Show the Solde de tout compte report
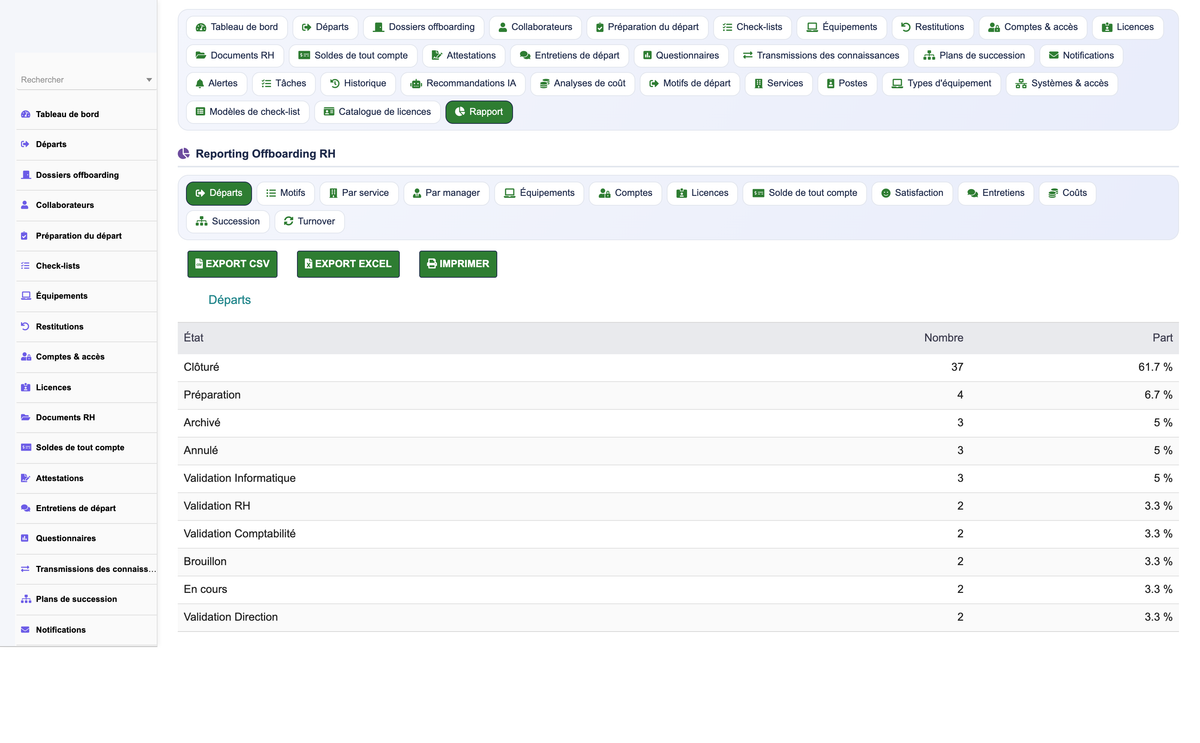 [x=805, y=193]
